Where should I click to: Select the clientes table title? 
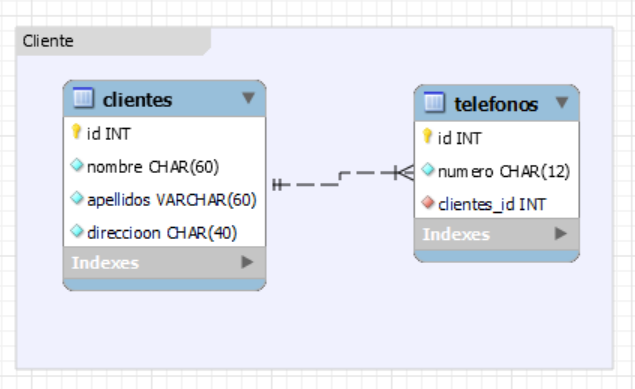(x=138, y=100)
